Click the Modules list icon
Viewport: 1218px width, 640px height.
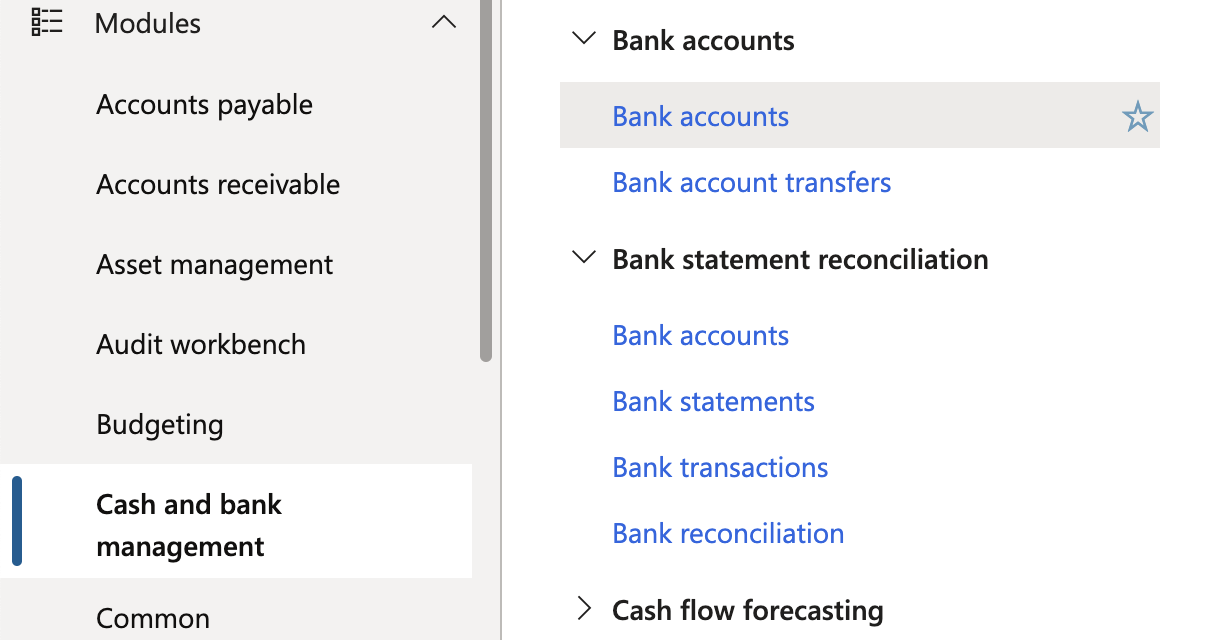[47, 22]
